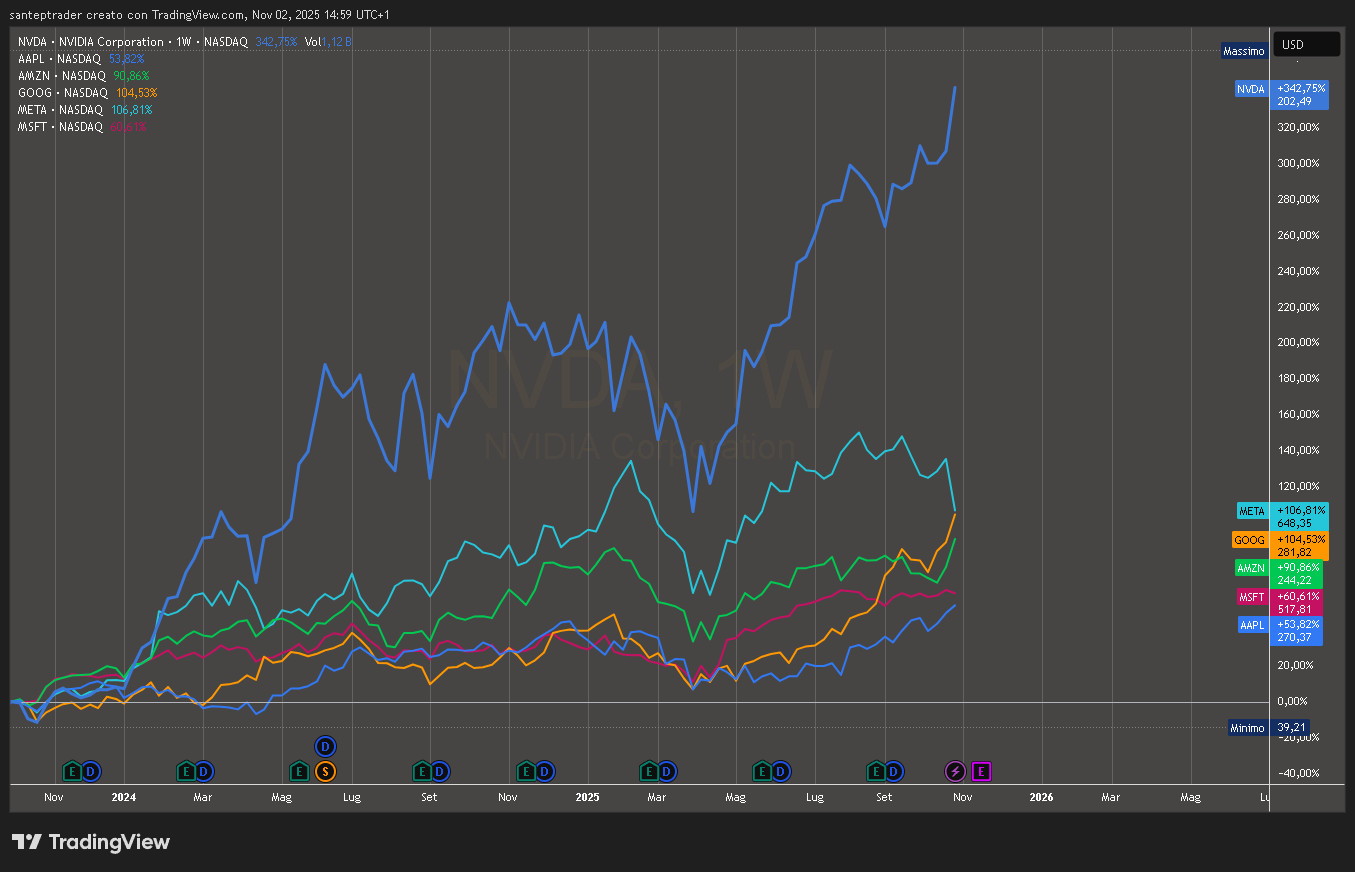1355x872 pixels.
Task: Toggle visibility of the AAPL series in the legend
Action: pyautogui.click(x=30, y=58)
